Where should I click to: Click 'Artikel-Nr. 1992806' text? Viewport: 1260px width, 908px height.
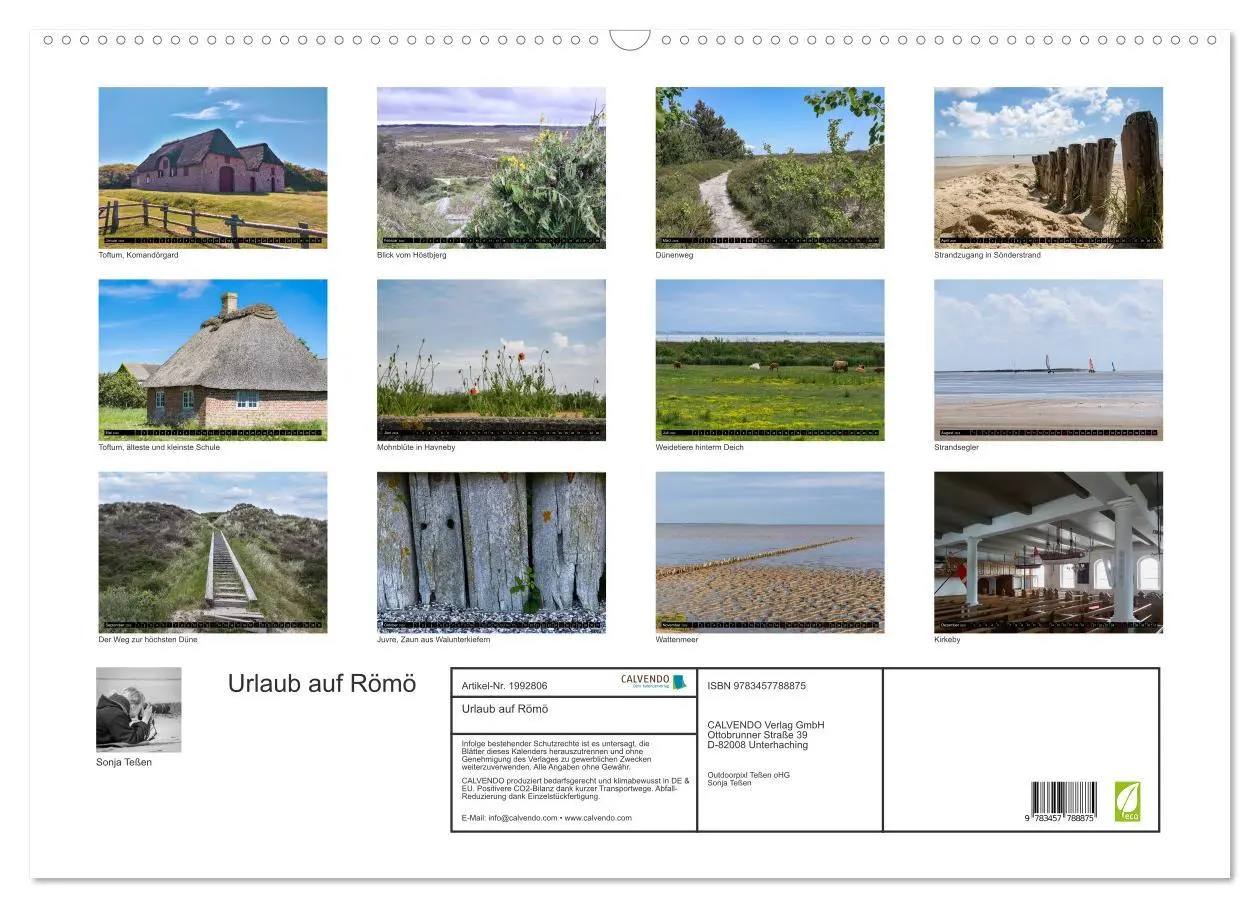click(x=505, y=686)
